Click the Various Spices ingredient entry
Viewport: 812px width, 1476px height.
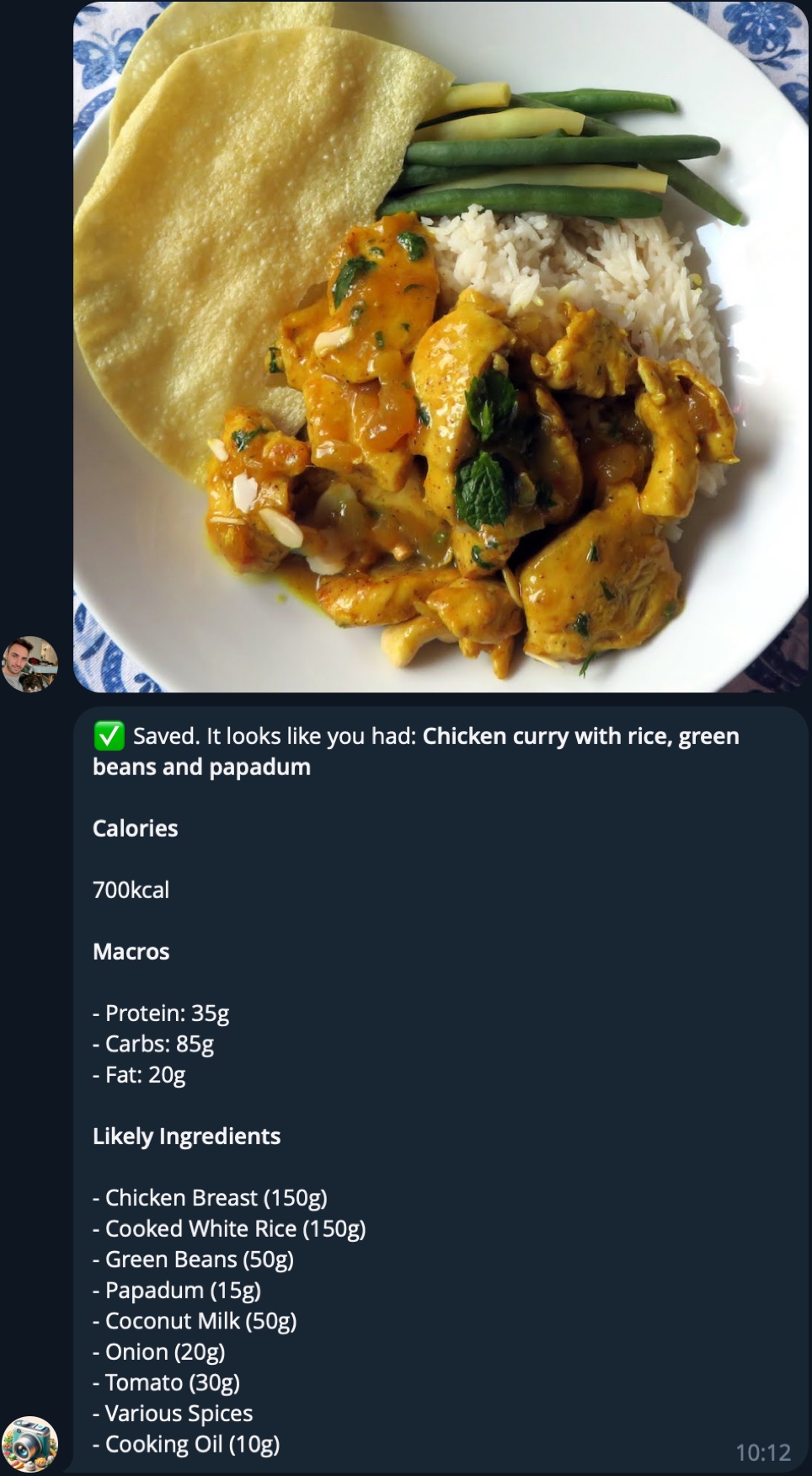(173, 1413)
